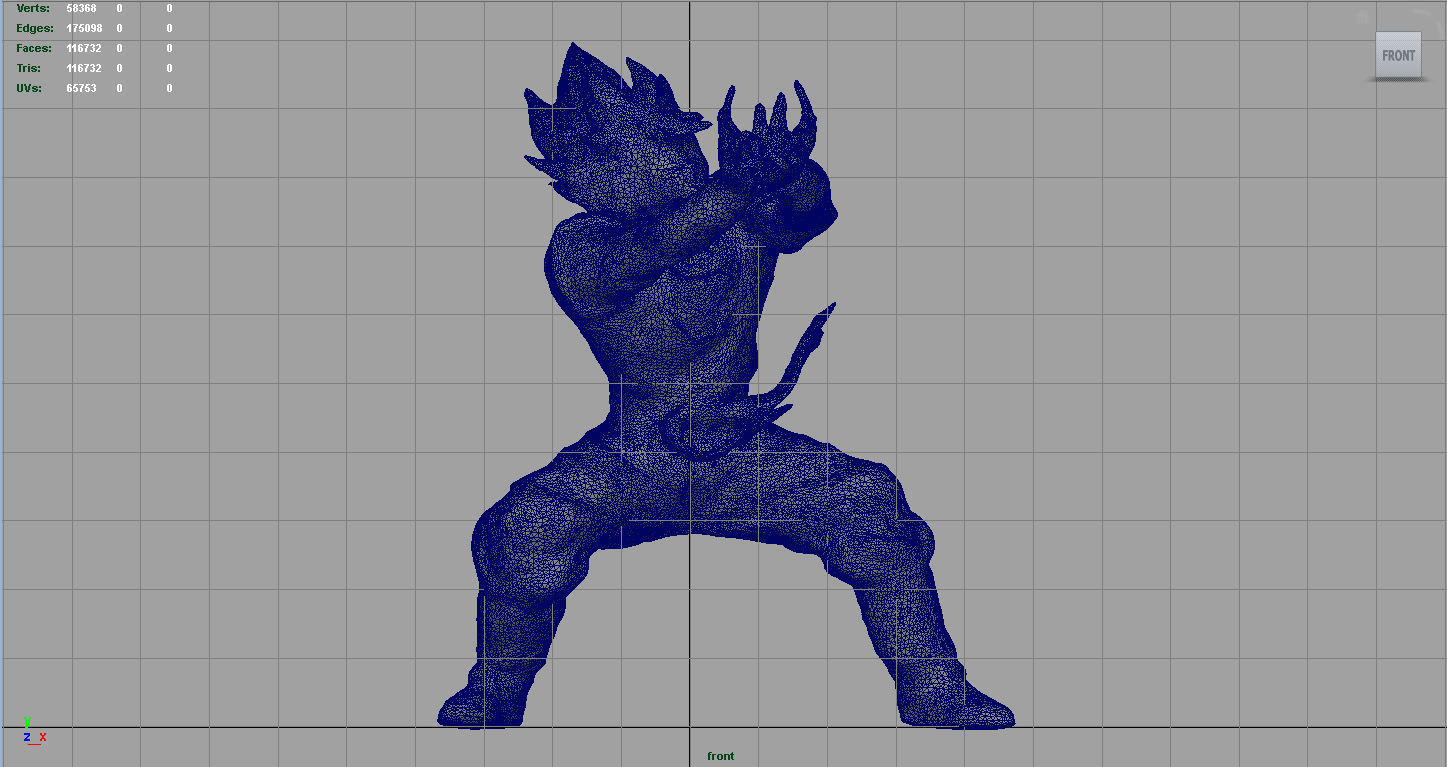Click the 'Verts:' heads-up label
This screenshot has width=1447, height=767.
click(x=33, y=8)
